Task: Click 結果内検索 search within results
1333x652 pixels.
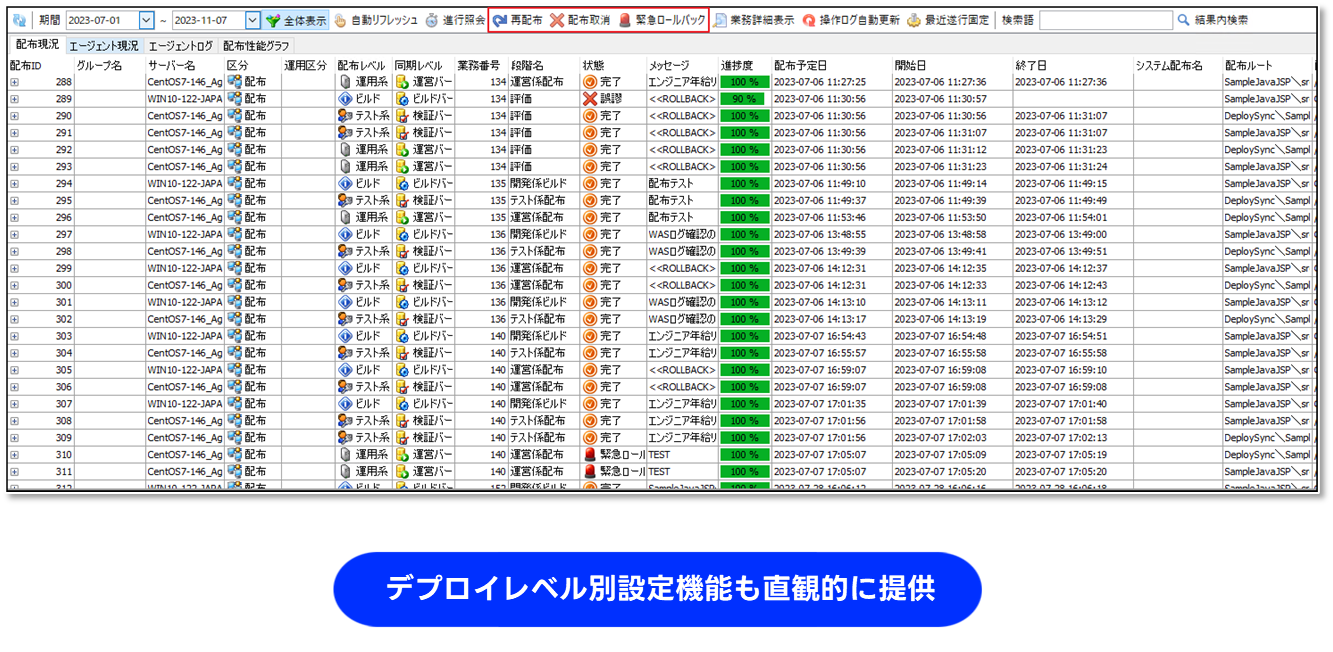Action: tap(1212, 20)
